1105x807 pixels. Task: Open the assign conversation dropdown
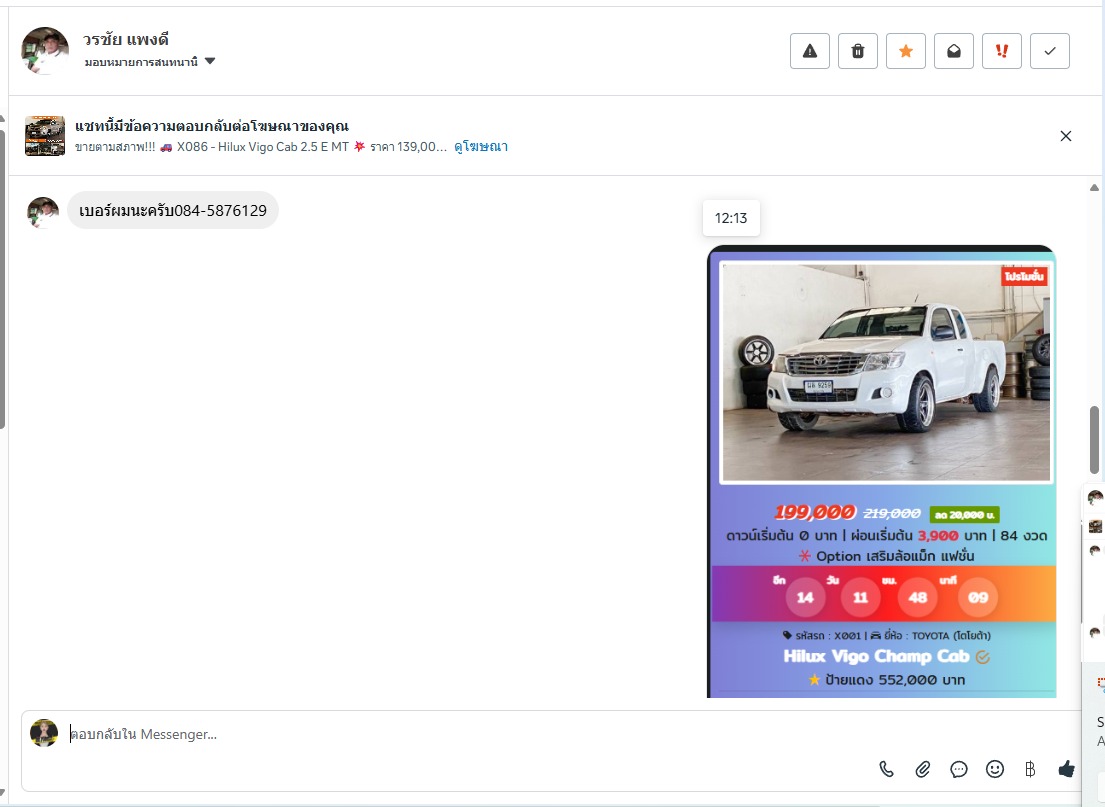[149, 62]
